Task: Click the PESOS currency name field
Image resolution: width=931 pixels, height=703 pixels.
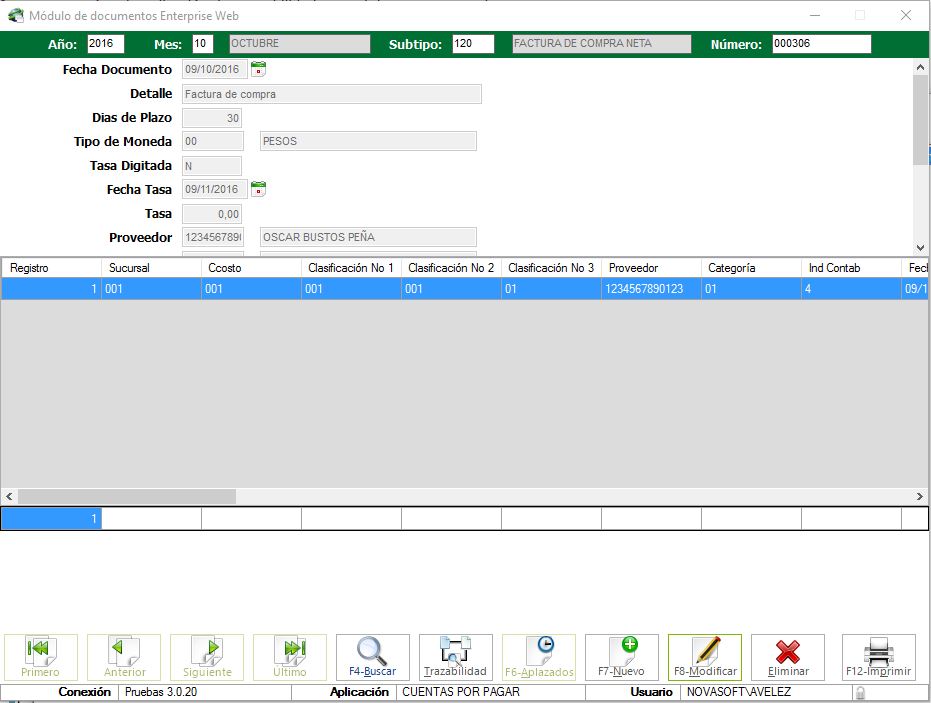Action: pyautogui.click(x=368, y=141)
